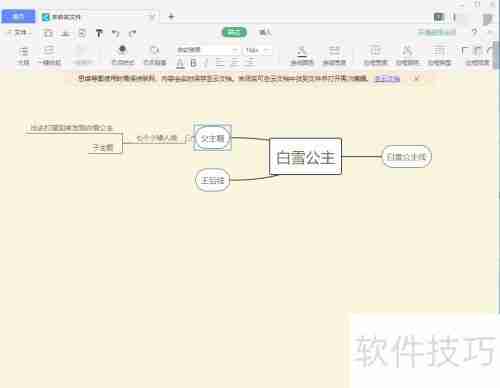The width and height of the screenshot is (500, 388).
Task: Click the green status text near top right
Action: [x=436, y=32]
